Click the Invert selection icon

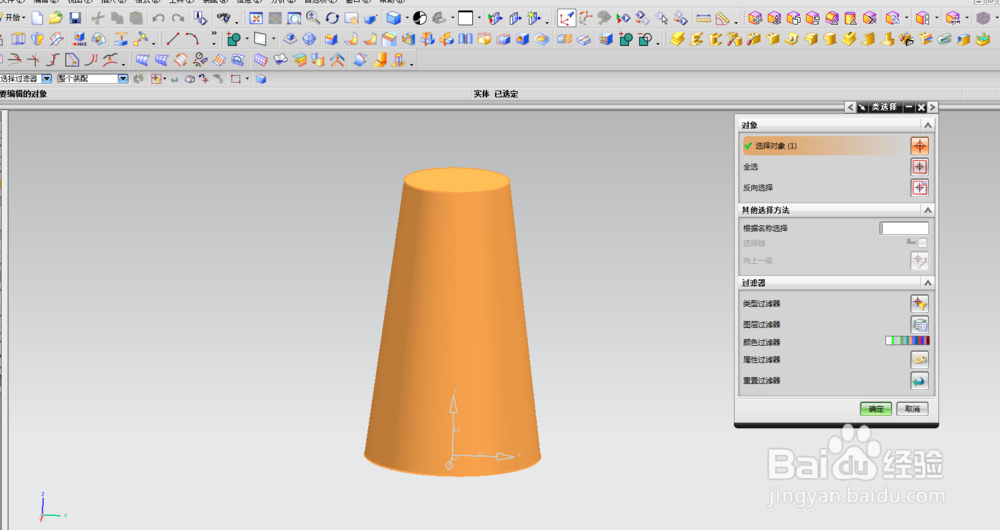919,188
